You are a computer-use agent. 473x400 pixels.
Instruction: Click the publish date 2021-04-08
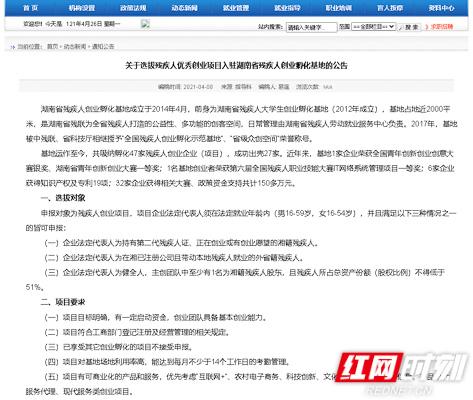[198, 87]
